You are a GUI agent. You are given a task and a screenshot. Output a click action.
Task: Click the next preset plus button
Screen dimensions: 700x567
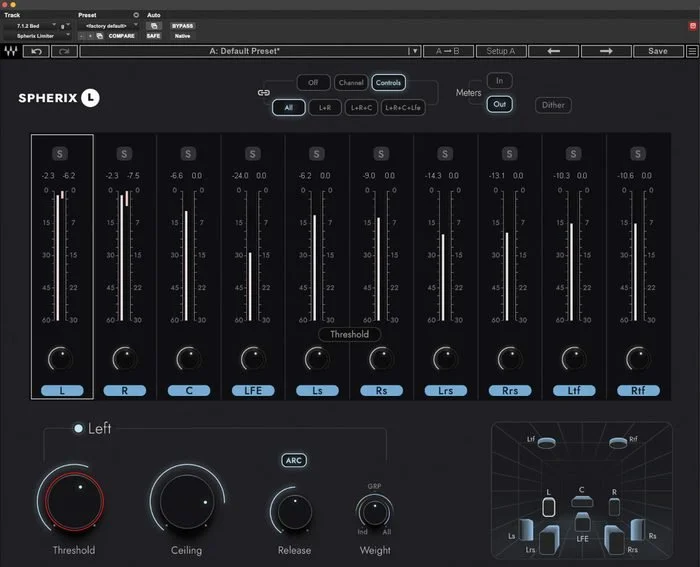pyautogui.click(x=90, y=36)
